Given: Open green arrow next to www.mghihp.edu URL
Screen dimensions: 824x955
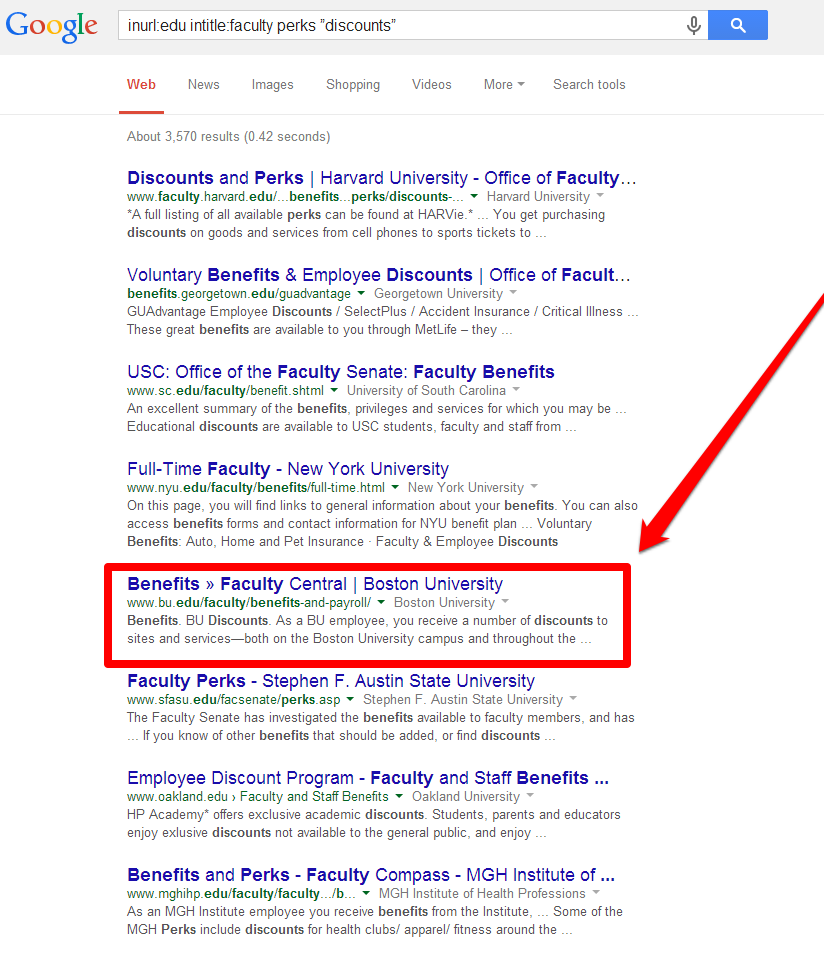Looking at the screenshot, I should point(366,893).
